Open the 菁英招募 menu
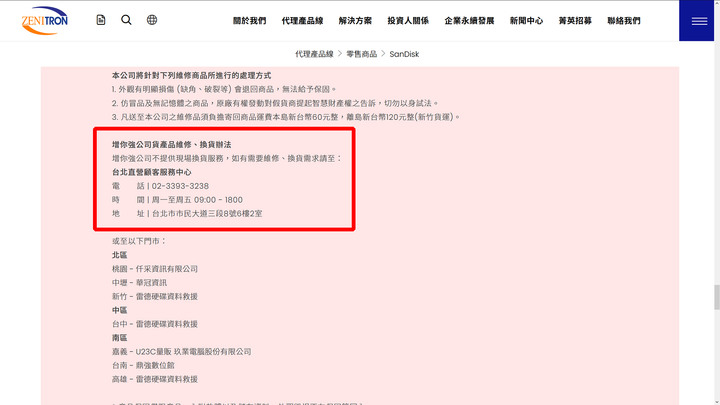This screenshot has height=405, width=720. 575,21
